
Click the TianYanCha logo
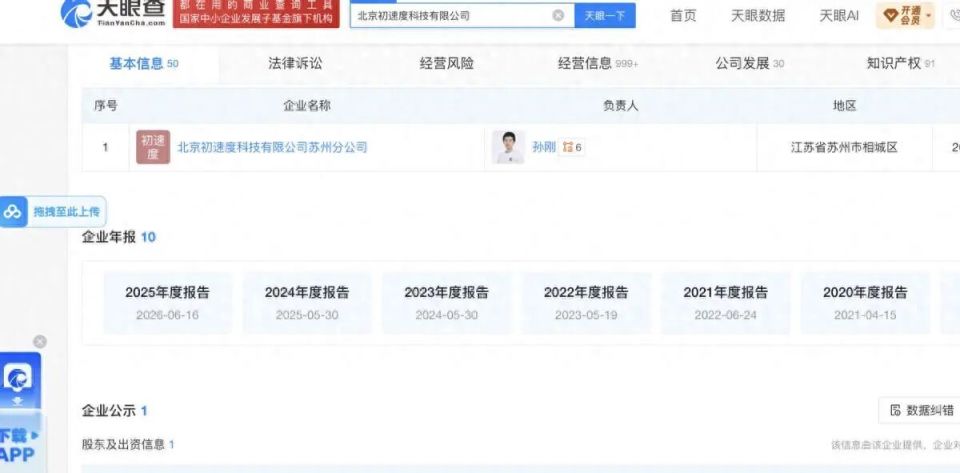[x=113, y=13]
